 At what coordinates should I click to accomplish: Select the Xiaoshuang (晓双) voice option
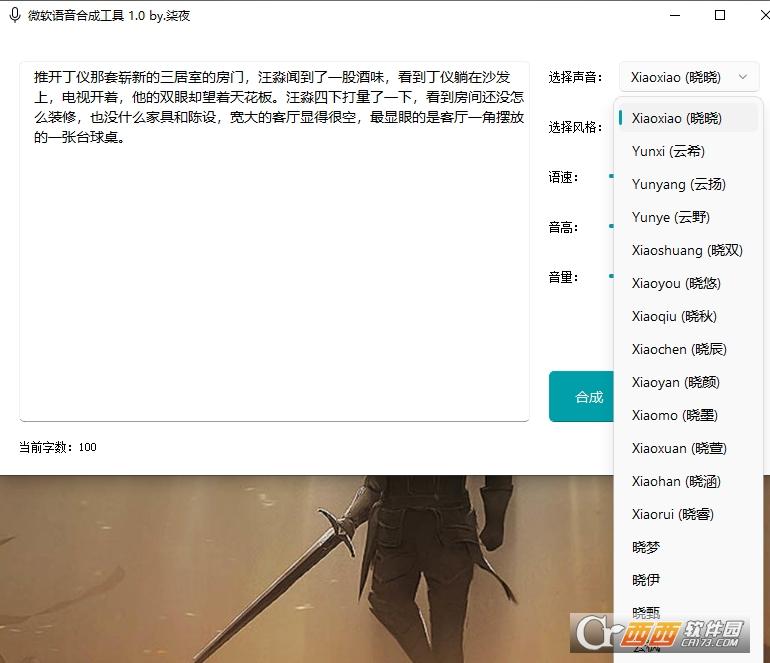[x=688, y=250]
